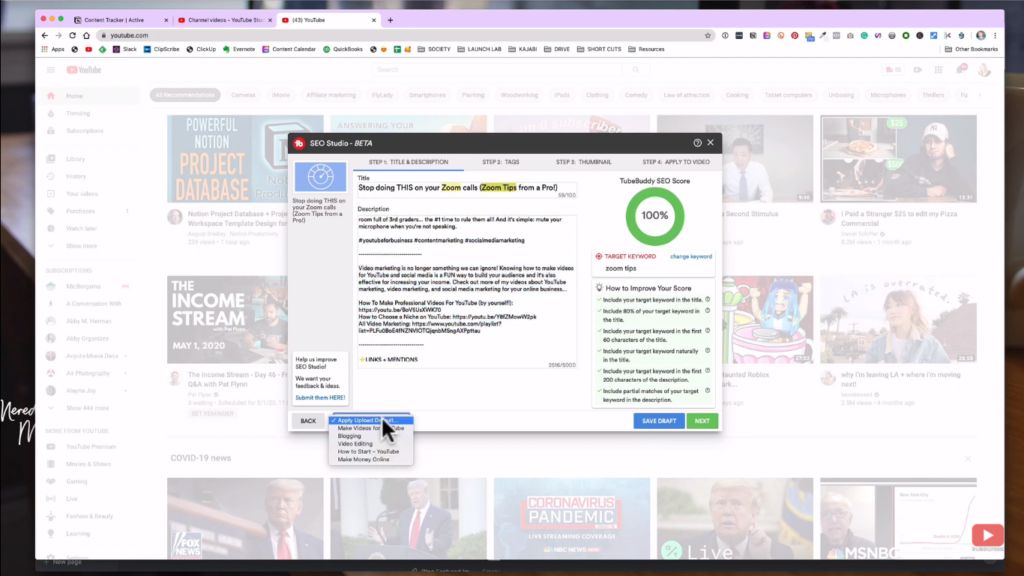
Task: Click inside the Description text area
Action: pyautogui.click(x=466, y=291)
